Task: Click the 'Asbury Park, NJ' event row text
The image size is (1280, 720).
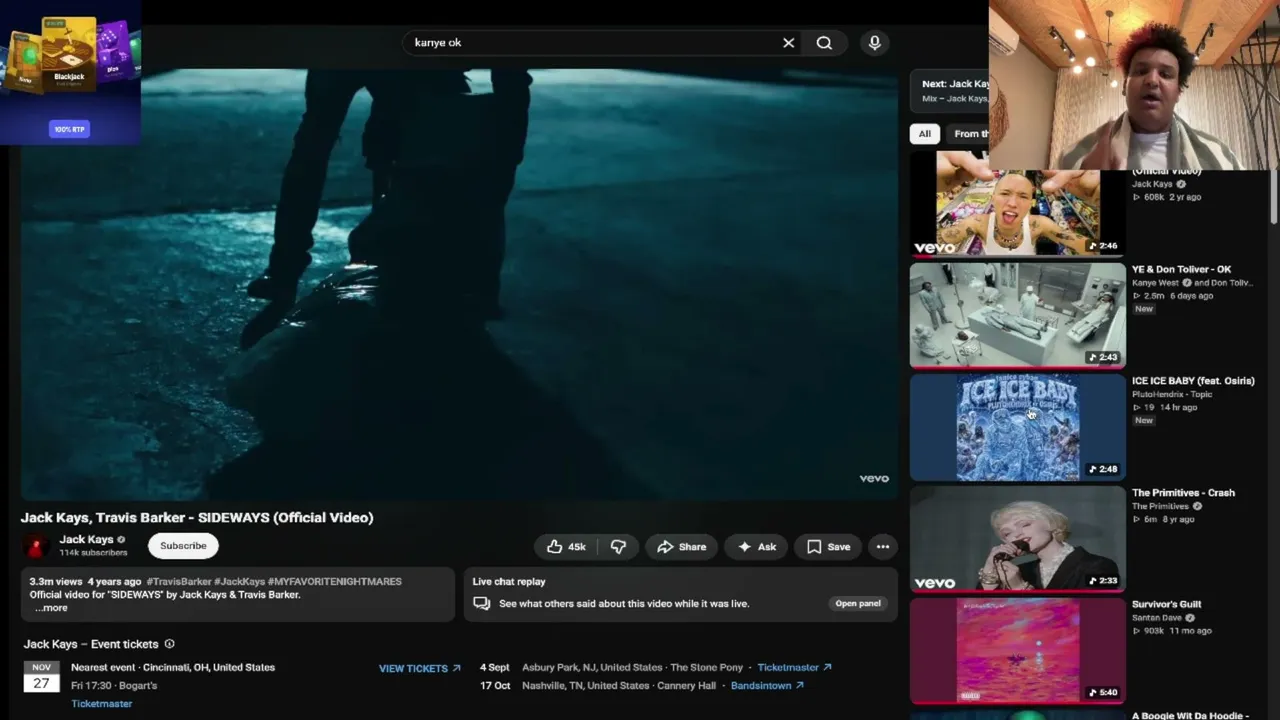Action: click(632, 667)
